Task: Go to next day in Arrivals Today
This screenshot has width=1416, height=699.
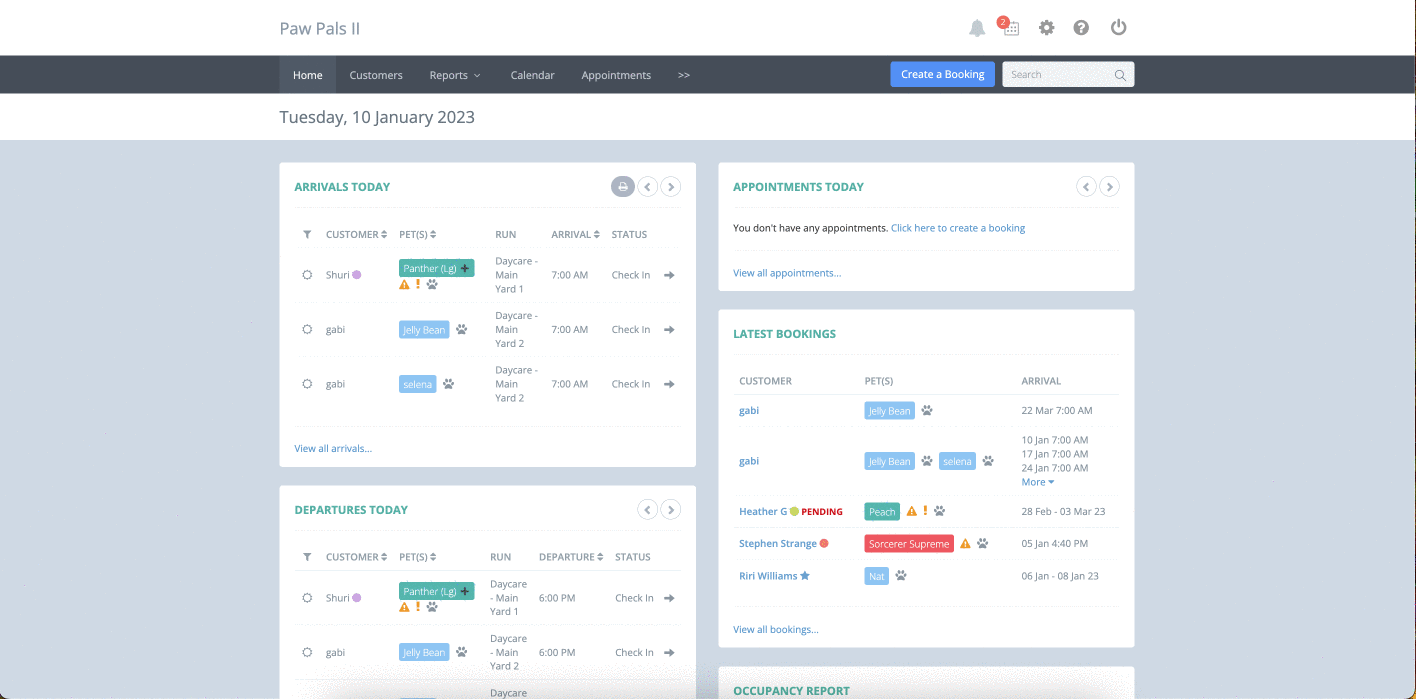Action: [671, 187]
